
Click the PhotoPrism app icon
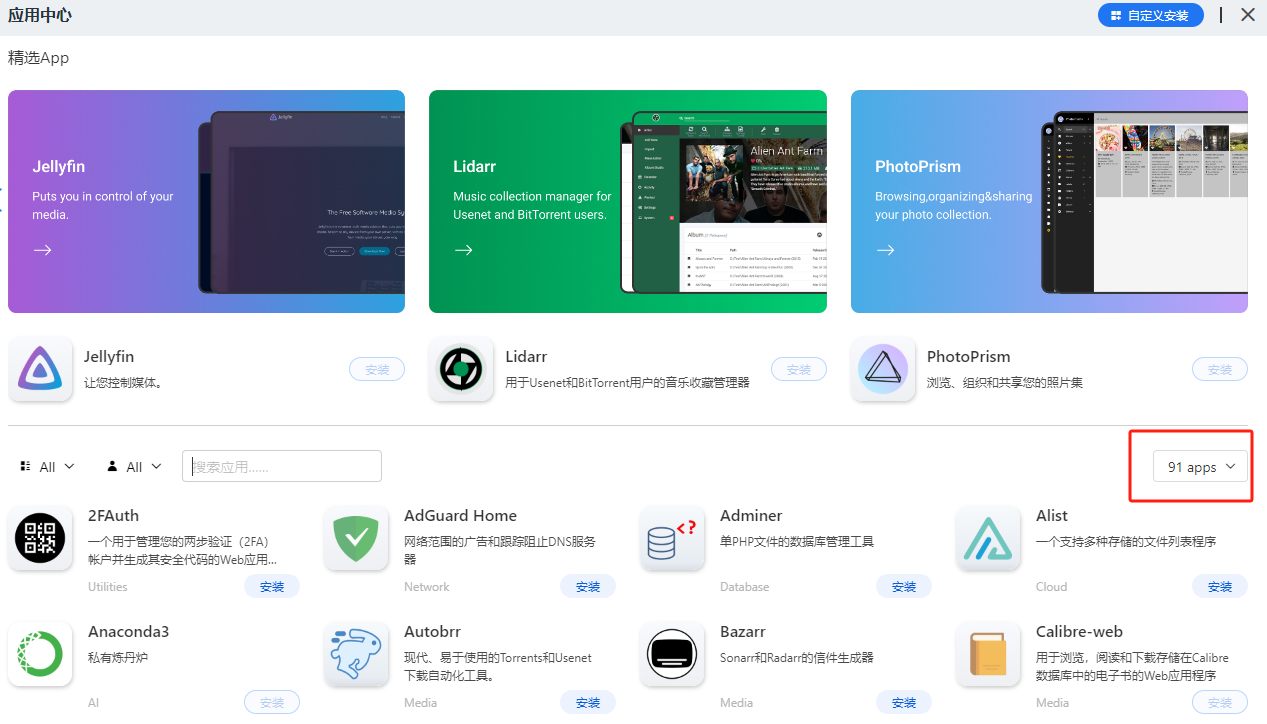point(883,369)
